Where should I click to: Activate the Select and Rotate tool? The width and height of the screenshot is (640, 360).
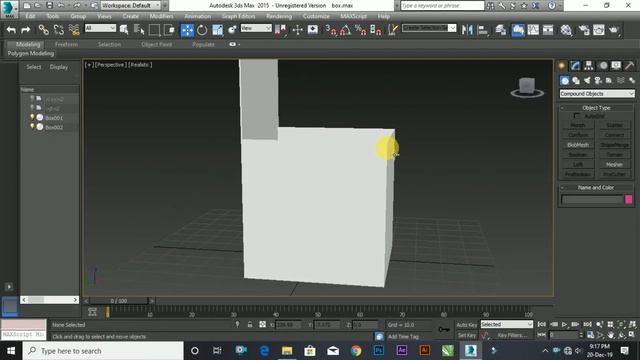[202, 30]
